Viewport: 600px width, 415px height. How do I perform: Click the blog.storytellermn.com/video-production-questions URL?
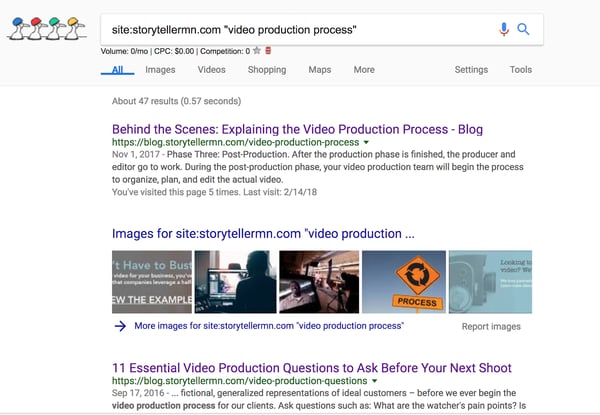point(240,381)
